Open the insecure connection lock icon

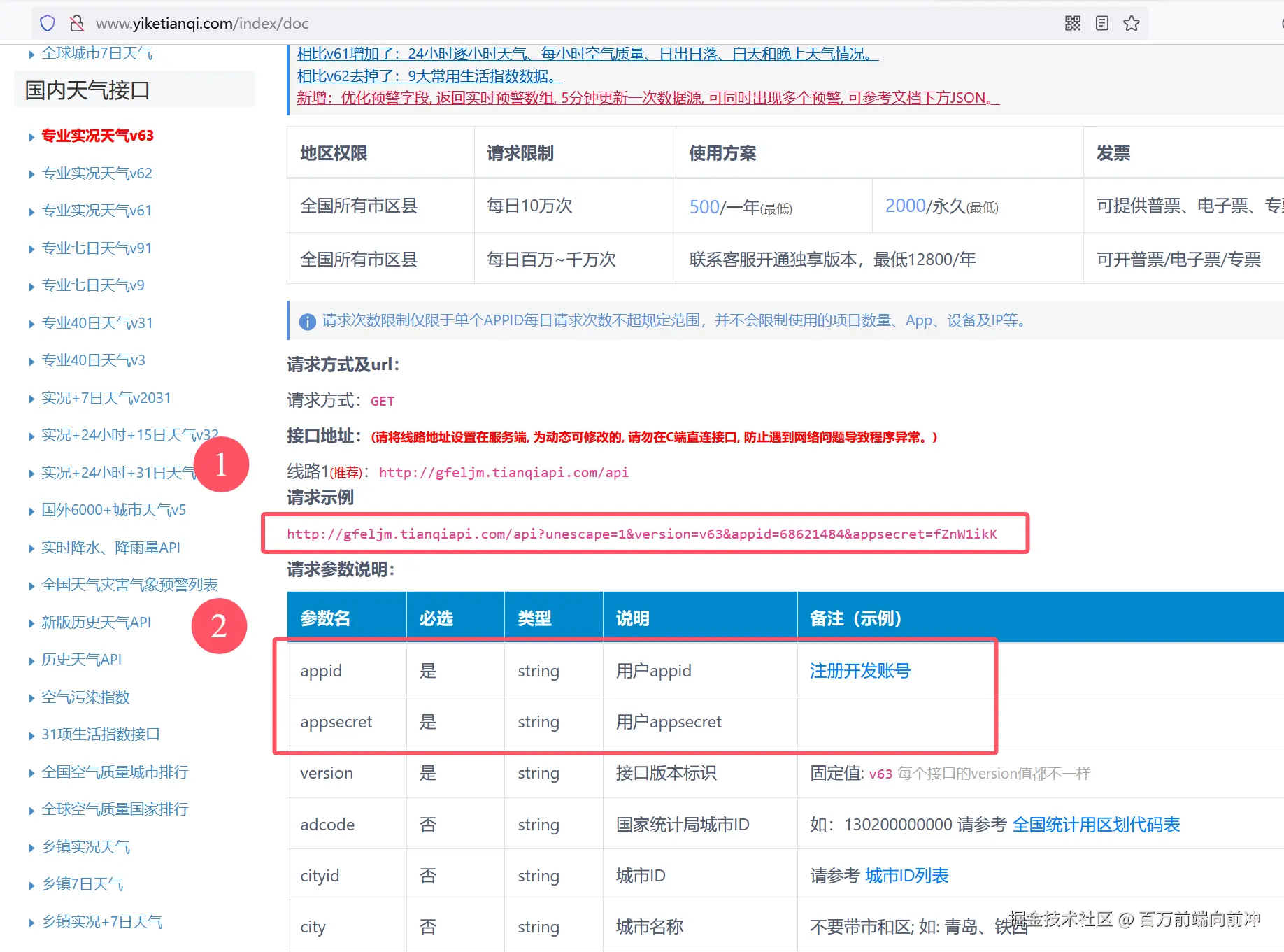[x=77, y=22]
